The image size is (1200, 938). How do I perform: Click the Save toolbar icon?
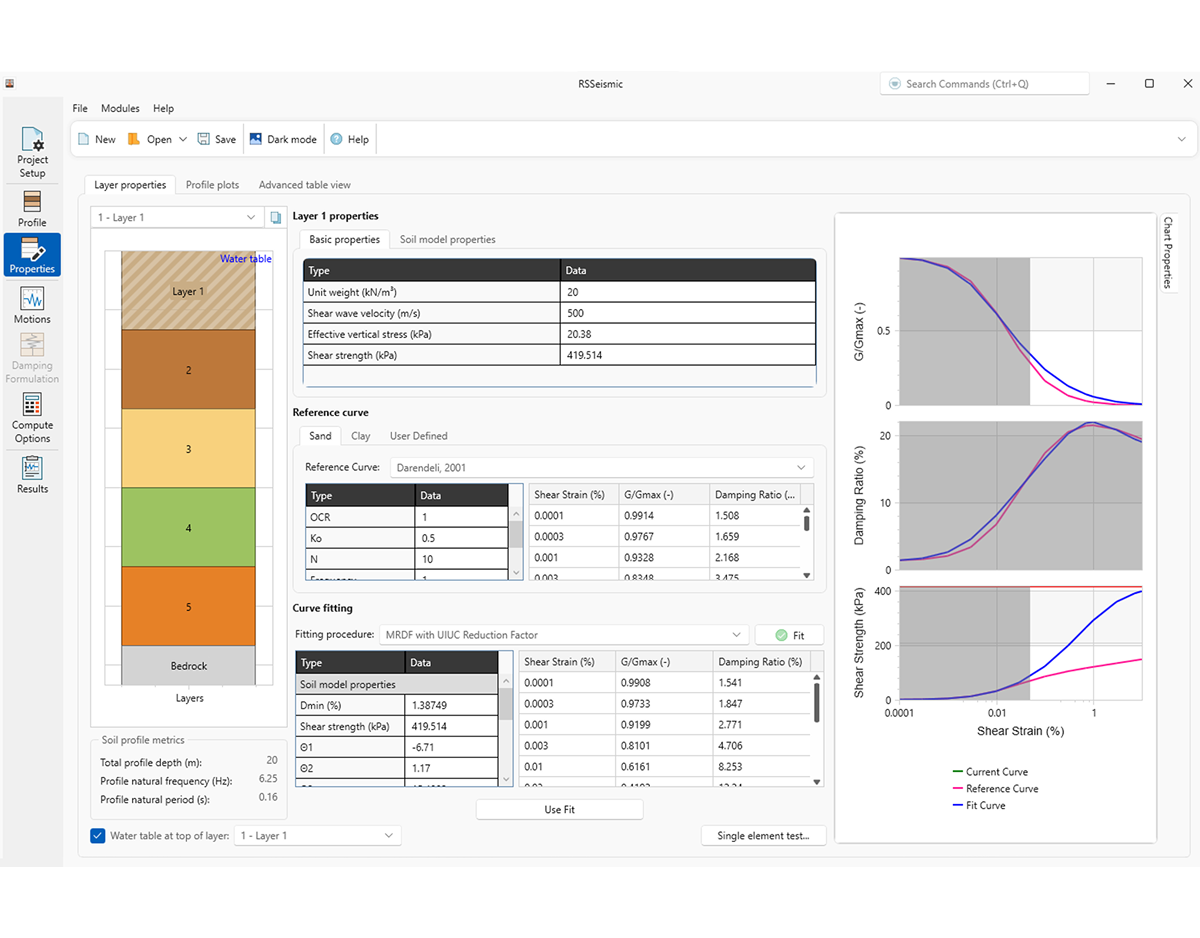[216, 140]
